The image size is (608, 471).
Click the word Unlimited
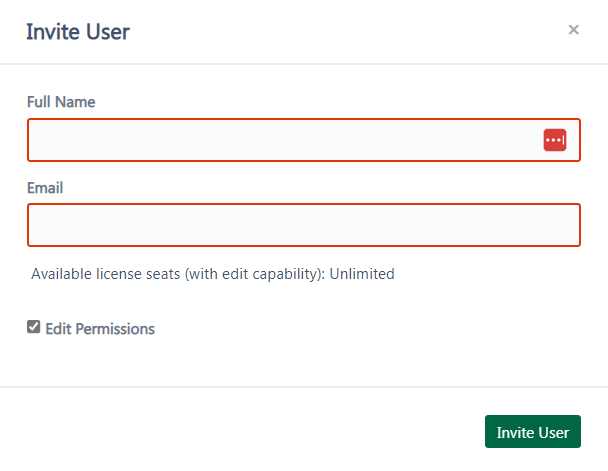coord(362,274)
